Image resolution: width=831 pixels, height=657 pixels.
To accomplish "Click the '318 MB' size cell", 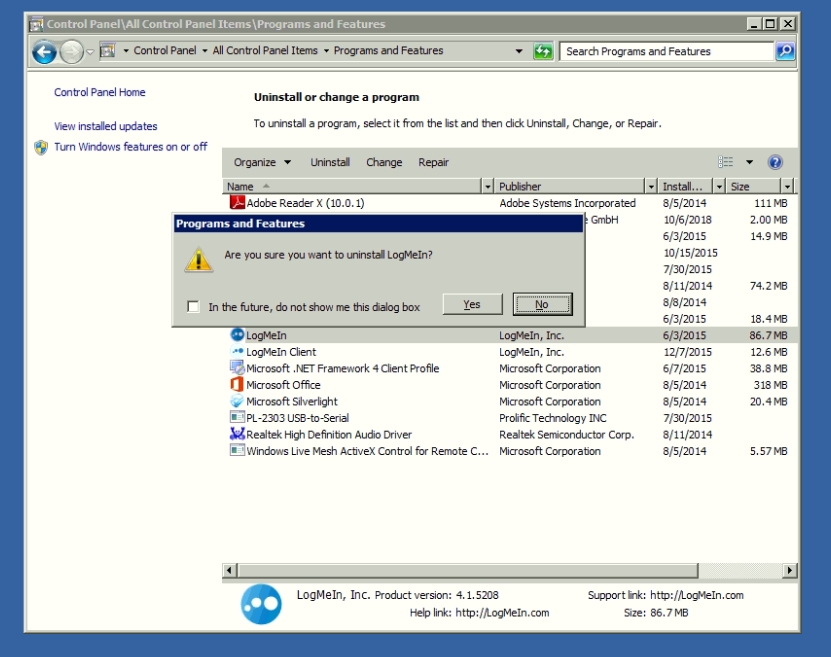I will point(770,385).
